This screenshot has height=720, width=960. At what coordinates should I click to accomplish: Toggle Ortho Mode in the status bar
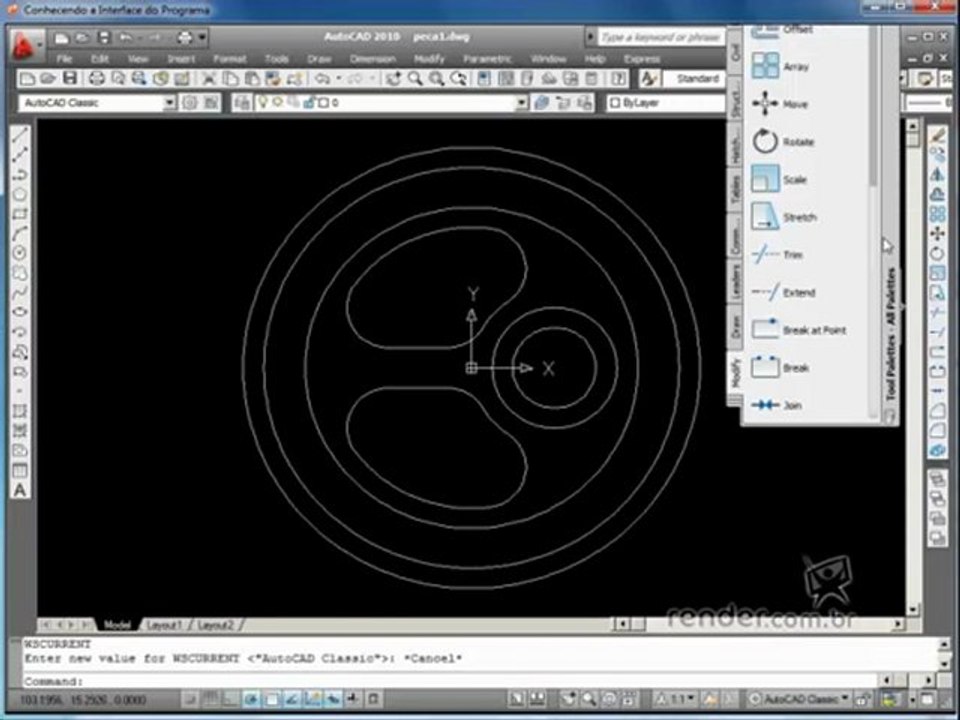pyautogui.click(x=231, y=699)
